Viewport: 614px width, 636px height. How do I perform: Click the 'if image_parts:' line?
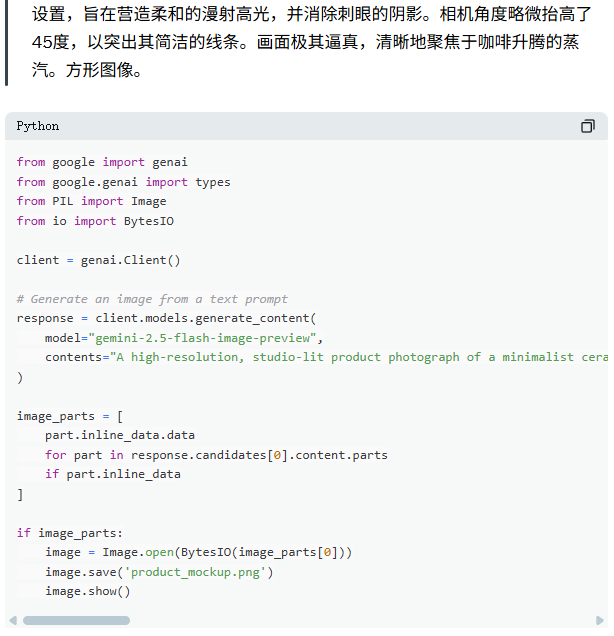click(69, 533)
